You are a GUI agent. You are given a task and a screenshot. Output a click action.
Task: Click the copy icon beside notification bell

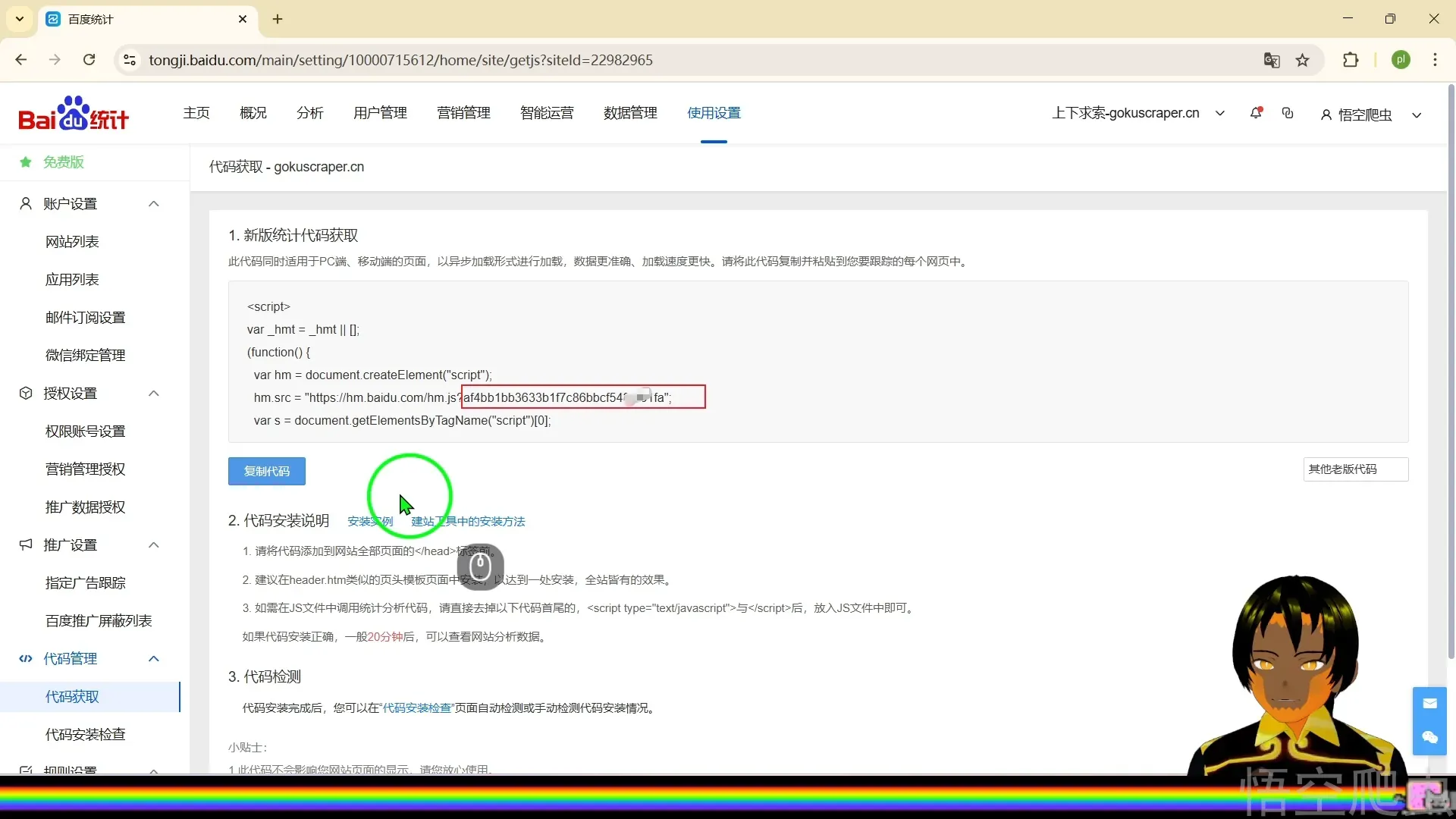(x=1288, y=113)
